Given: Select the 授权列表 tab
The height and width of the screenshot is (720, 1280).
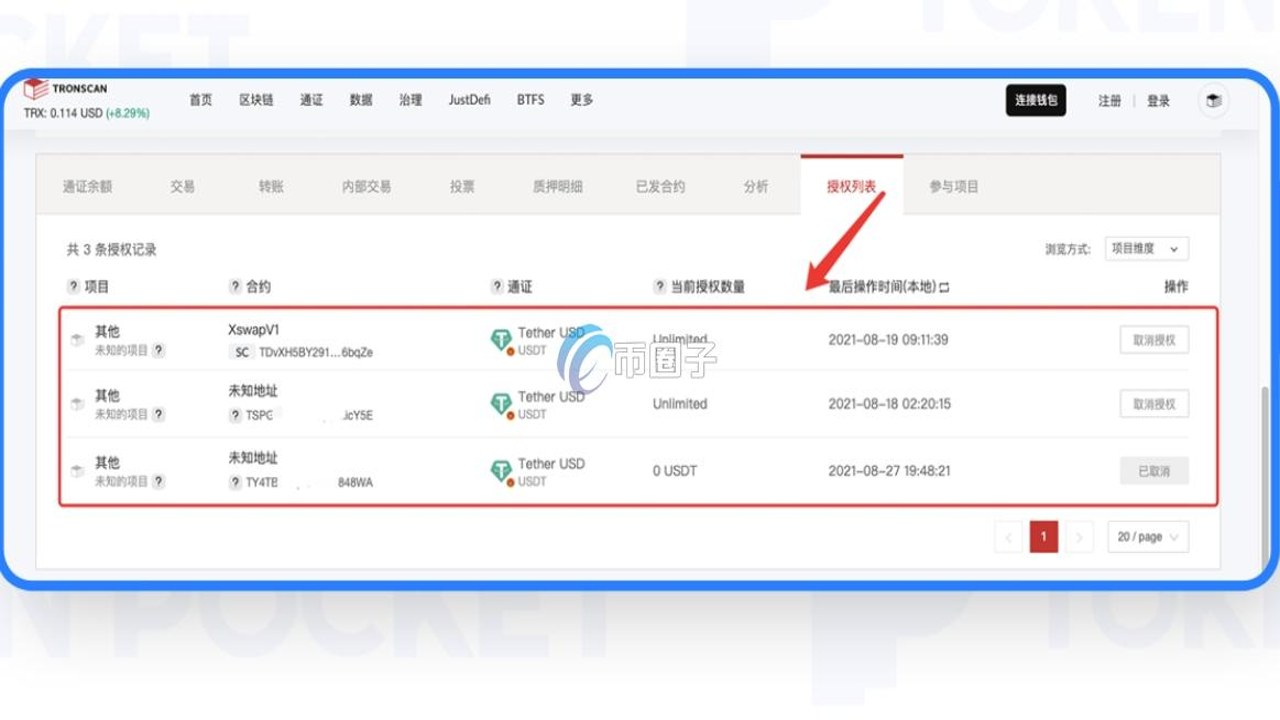Looking at the screenshot, I should tap(852, 186).
